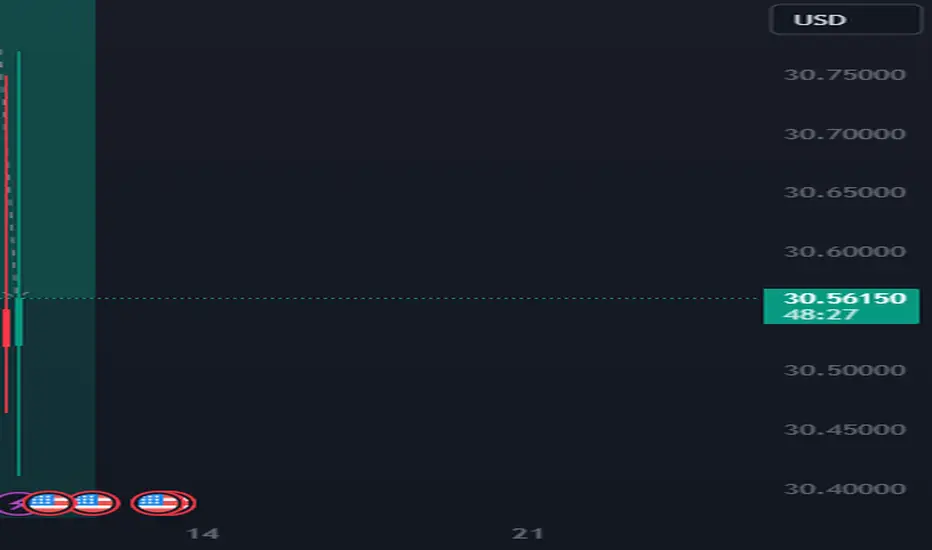
Task: Click the 30.65000 price axis label
Action: pos(845,192)
